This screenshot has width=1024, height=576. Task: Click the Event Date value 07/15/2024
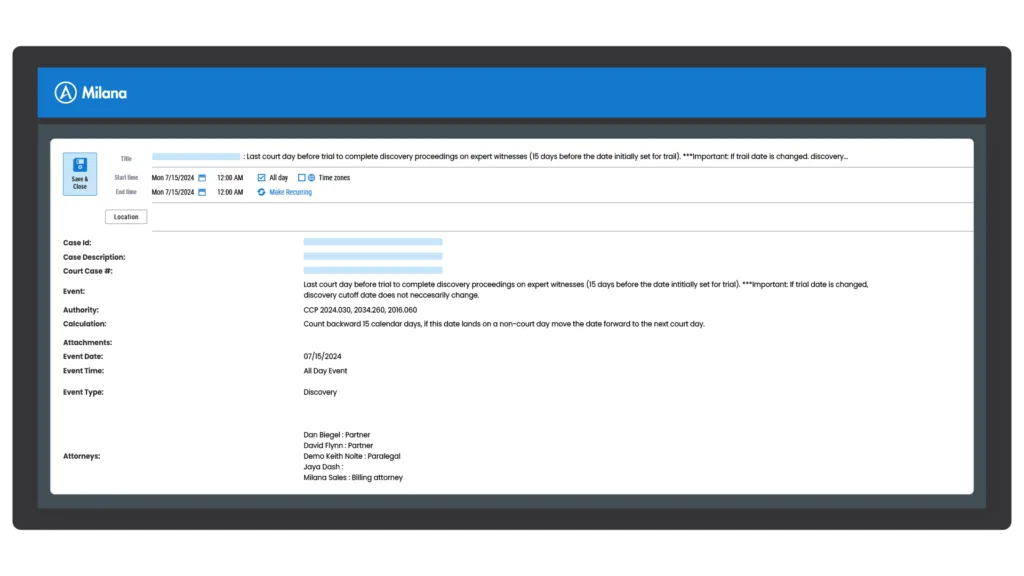[x=323, y=356]
